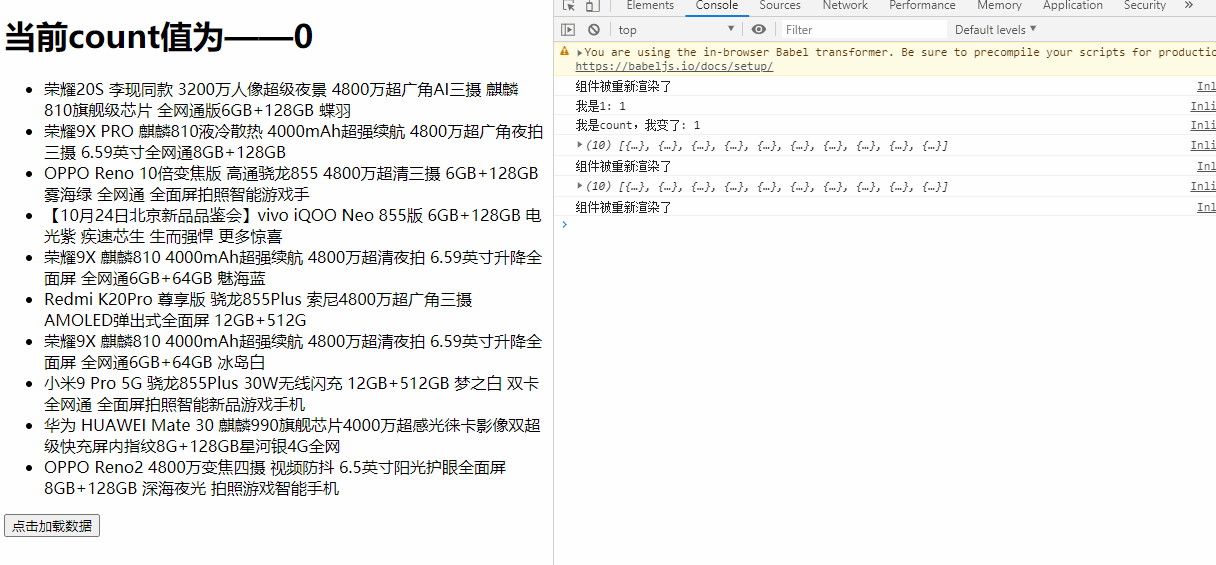Clear the console with the ban icon

594,30
